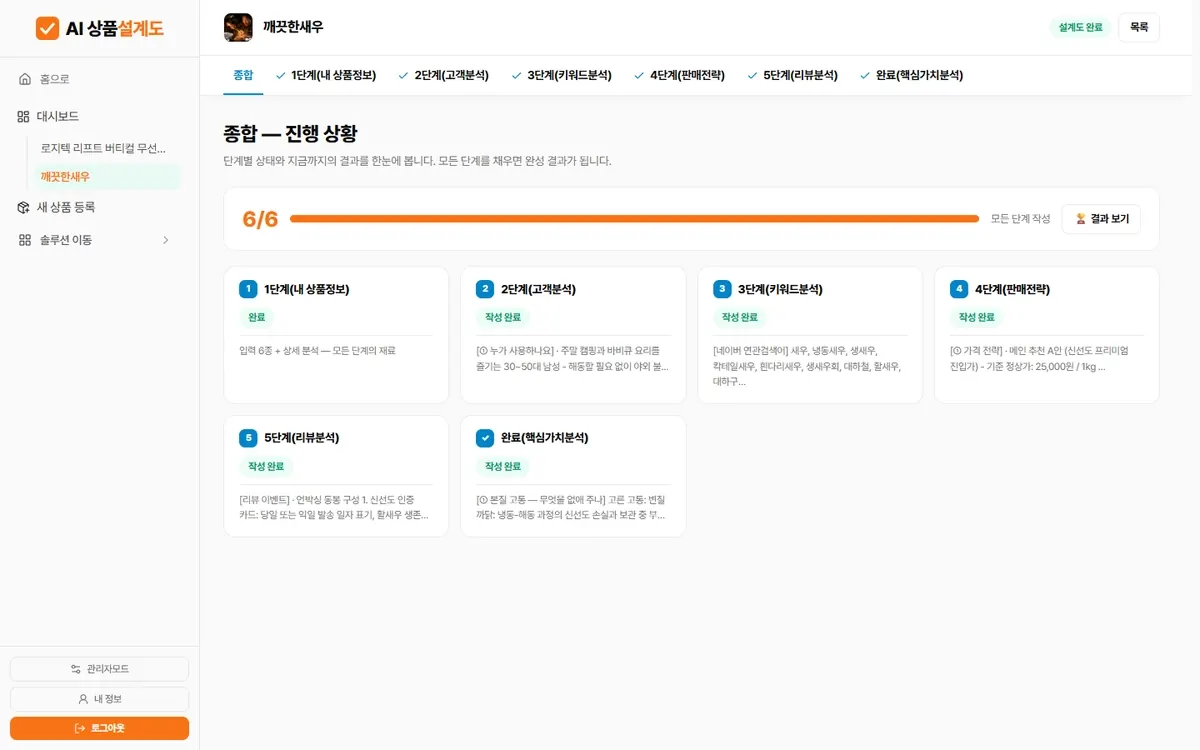Click 작성 완료 badge on the 3단계 card

click(740, 317)
